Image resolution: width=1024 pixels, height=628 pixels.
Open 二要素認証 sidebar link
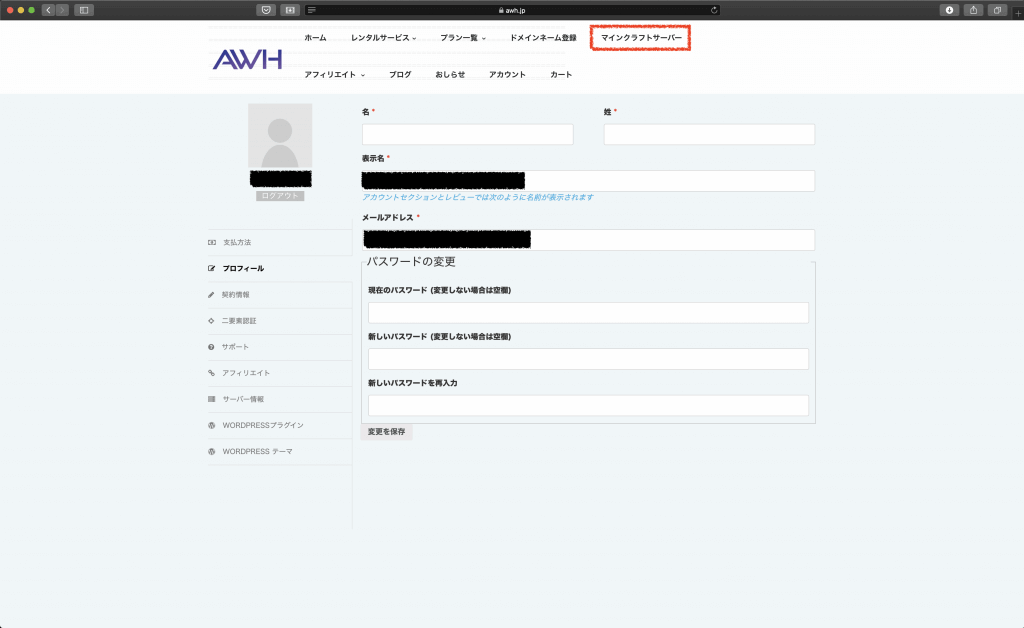238,321
